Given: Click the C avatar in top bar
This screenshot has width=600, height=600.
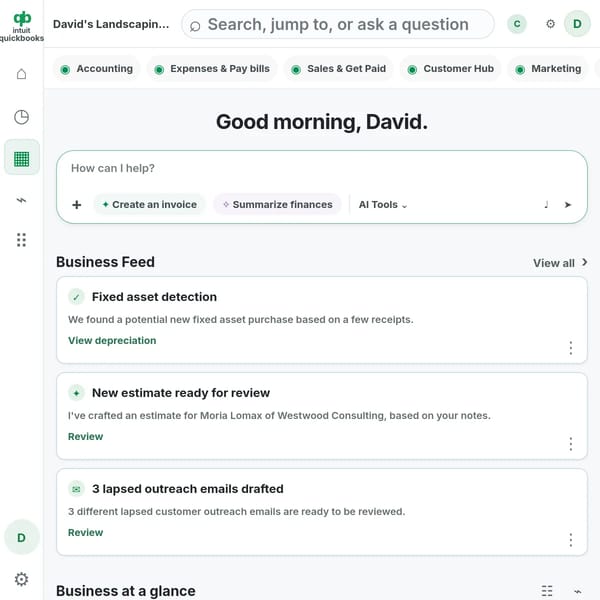Looking at the screenshot, I should pos(517,24).
